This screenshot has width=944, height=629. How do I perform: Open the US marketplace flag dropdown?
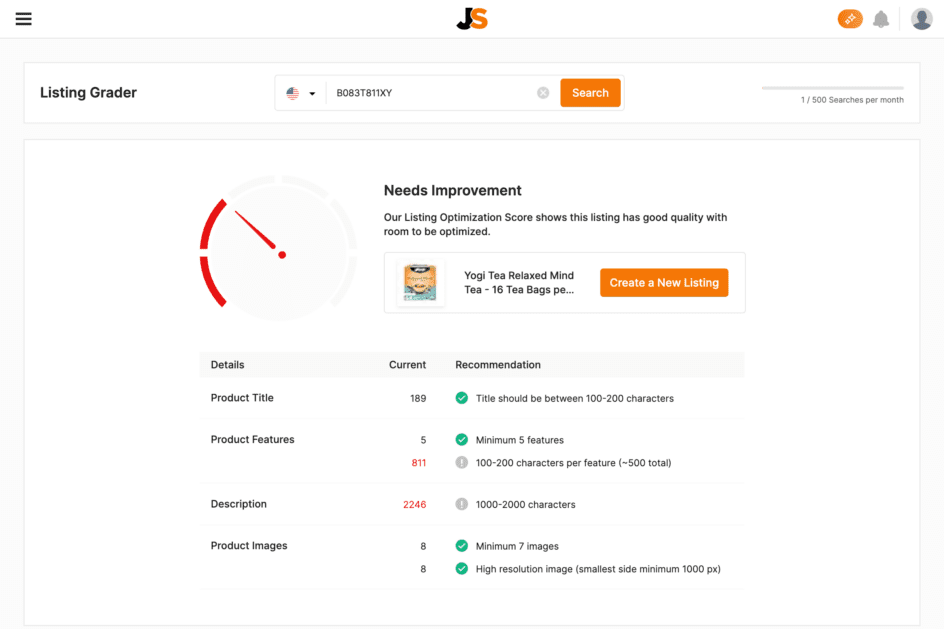(x=301, y=93)
